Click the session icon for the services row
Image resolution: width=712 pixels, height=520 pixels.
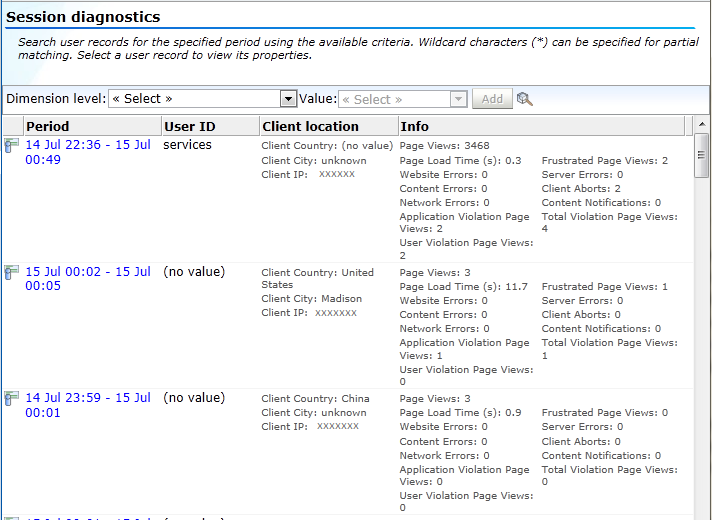click(11, 146)
